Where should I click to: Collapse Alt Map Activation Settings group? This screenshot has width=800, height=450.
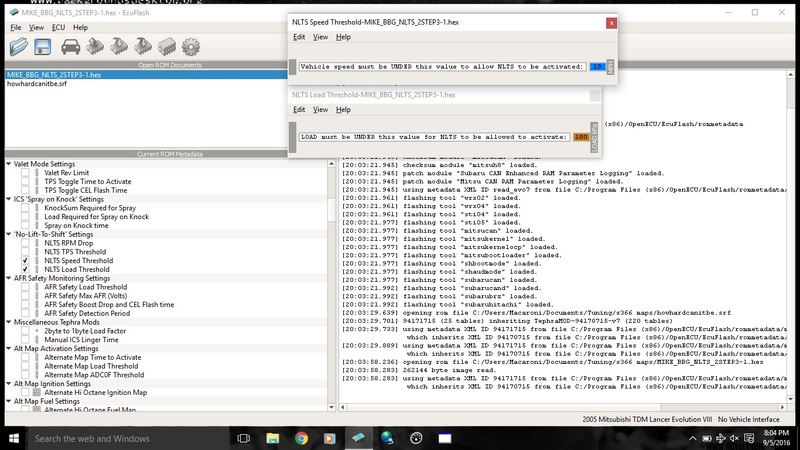click(x=9, y=348)
